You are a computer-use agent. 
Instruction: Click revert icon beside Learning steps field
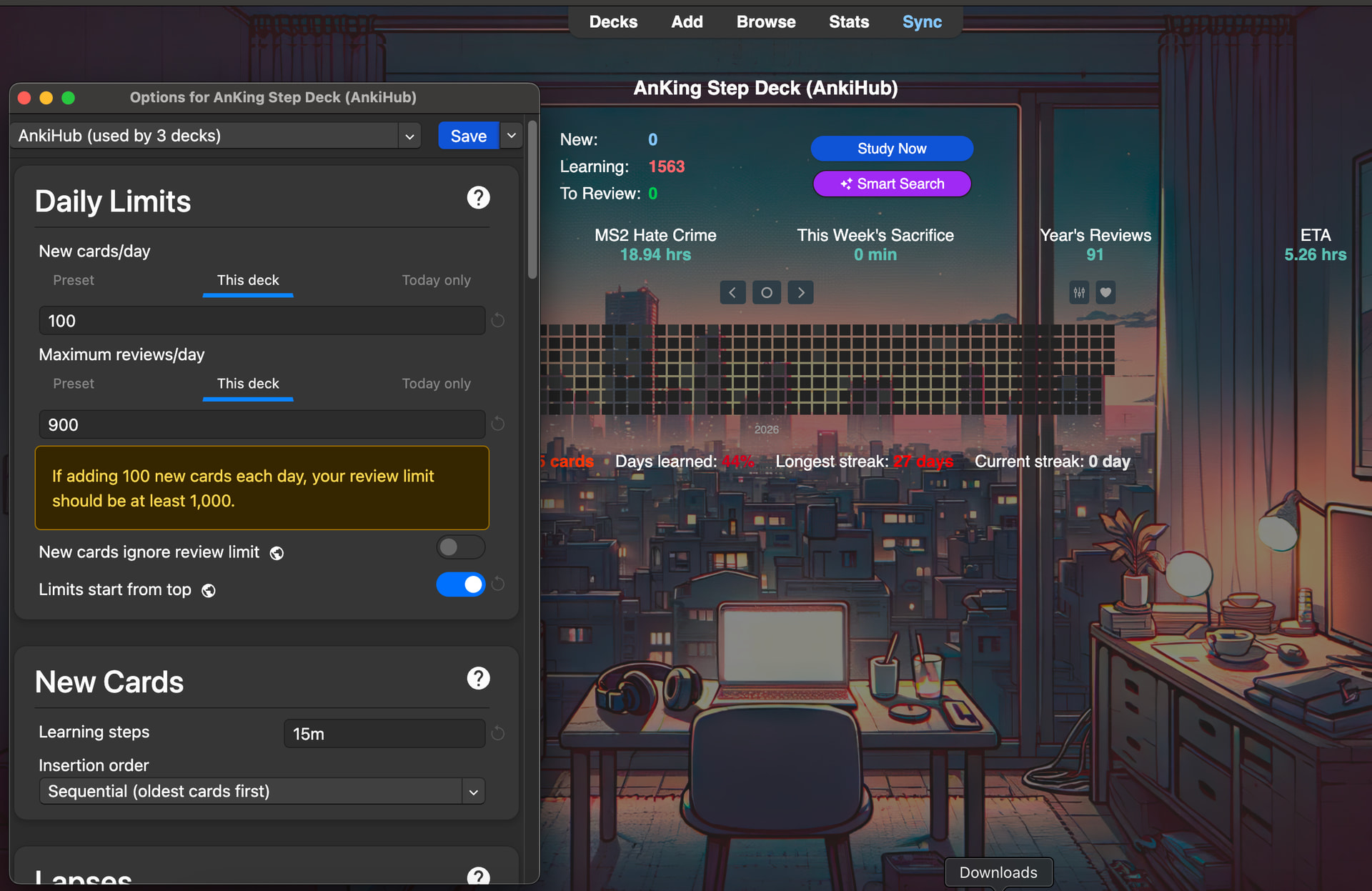(498, 733)
